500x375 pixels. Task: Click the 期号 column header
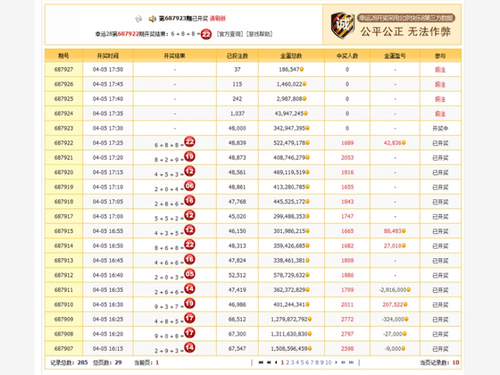pos(64,56)
